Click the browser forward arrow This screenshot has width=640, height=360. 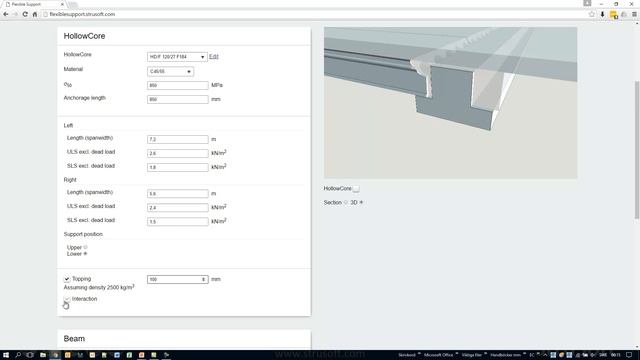15,14
